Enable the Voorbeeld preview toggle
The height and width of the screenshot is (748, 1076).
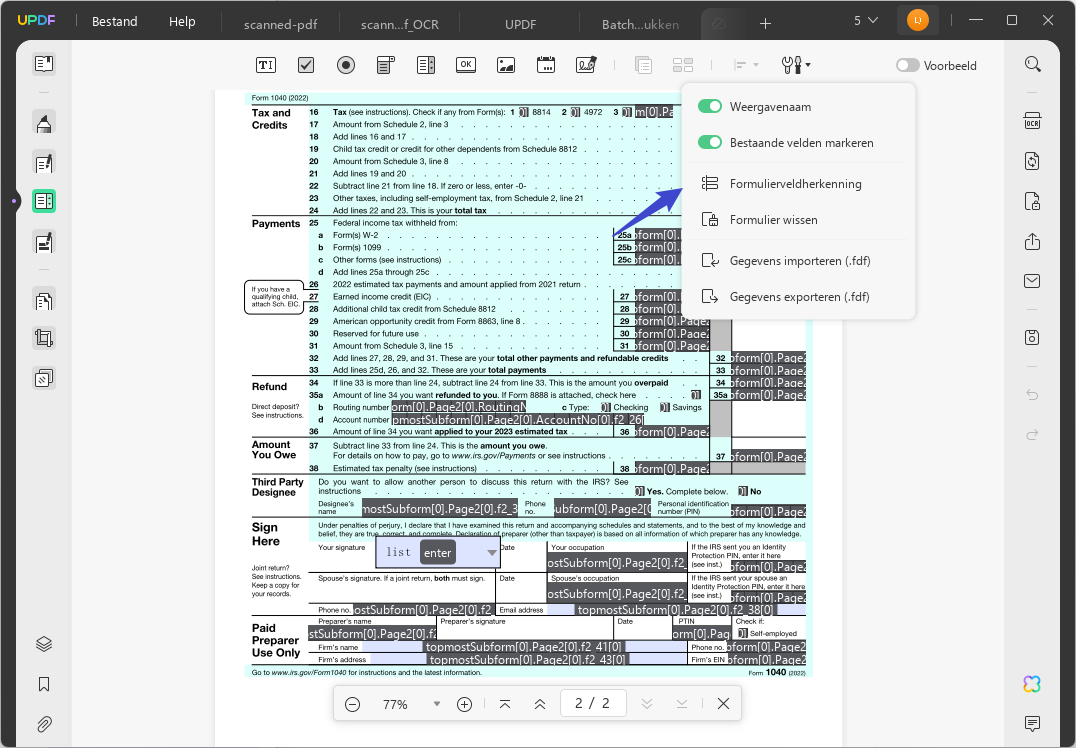pyautogui.click(x=907, y=65)
